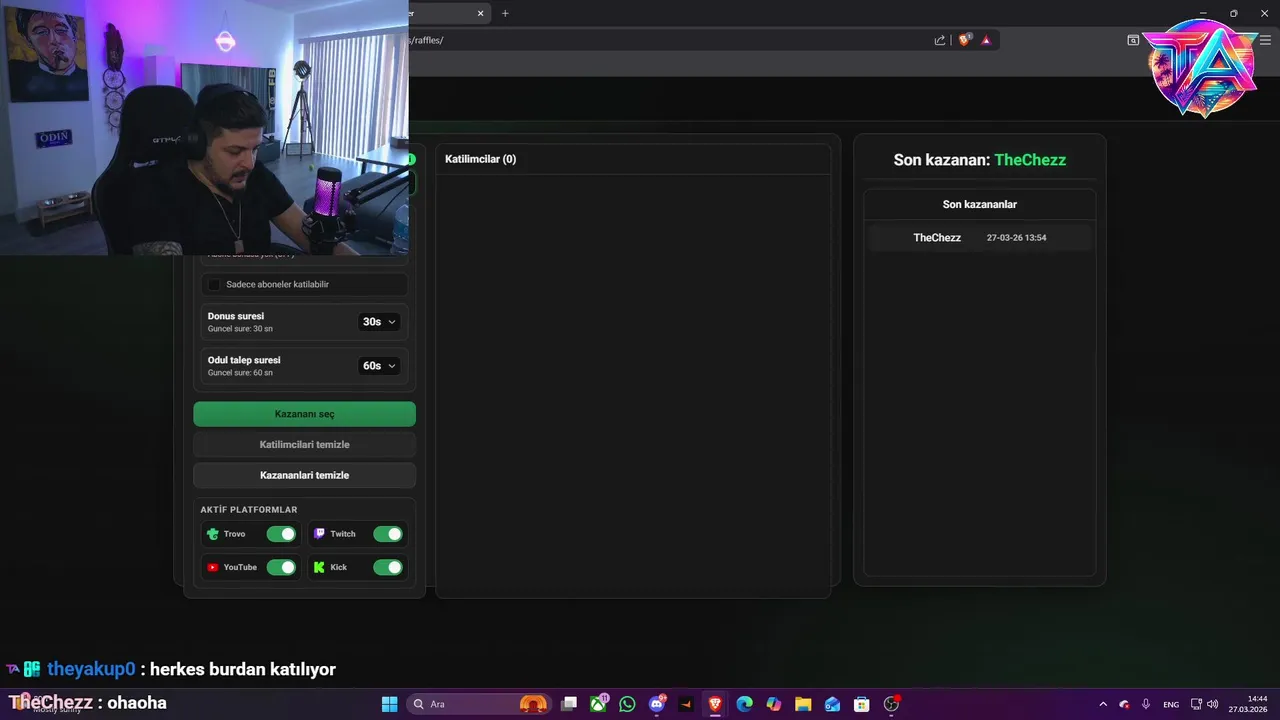Open the Donus suresi 30s dropdown
The image size is (1280, 720).
point(379,322)
